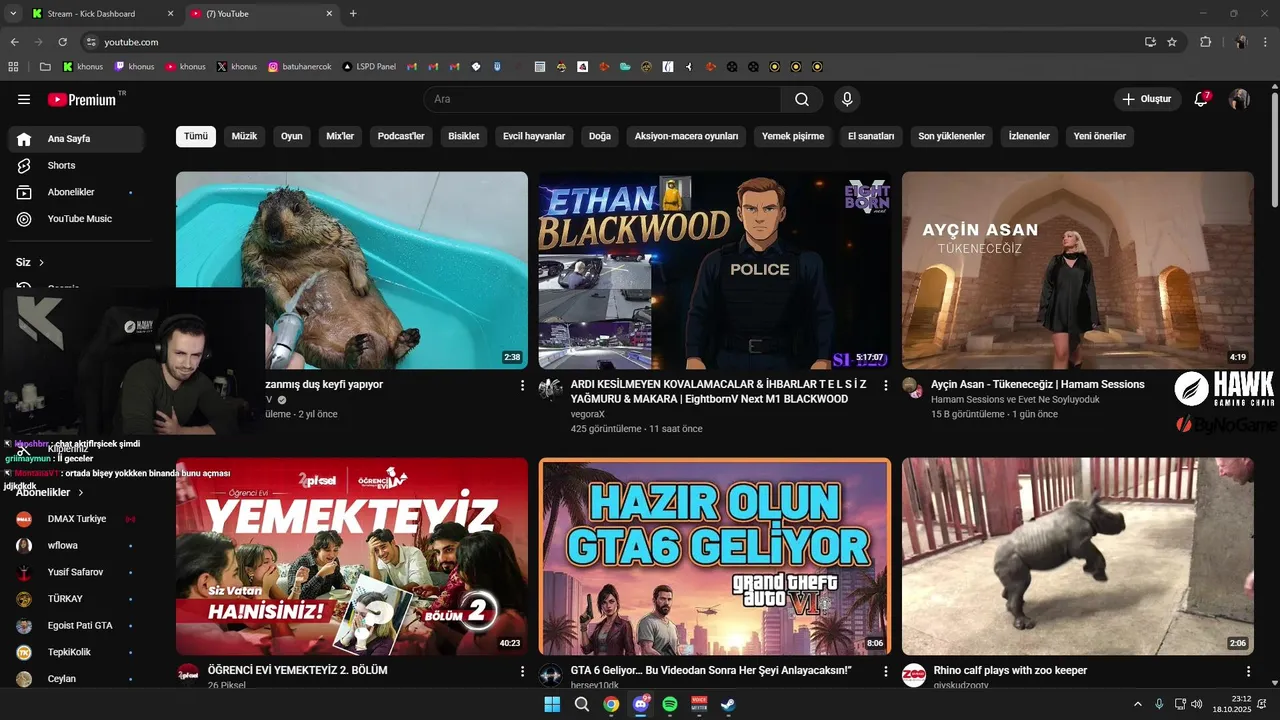Screen dimensions: 1280x720
Task: Select the Tümü filter chip
Action: [x=196, y=136]
